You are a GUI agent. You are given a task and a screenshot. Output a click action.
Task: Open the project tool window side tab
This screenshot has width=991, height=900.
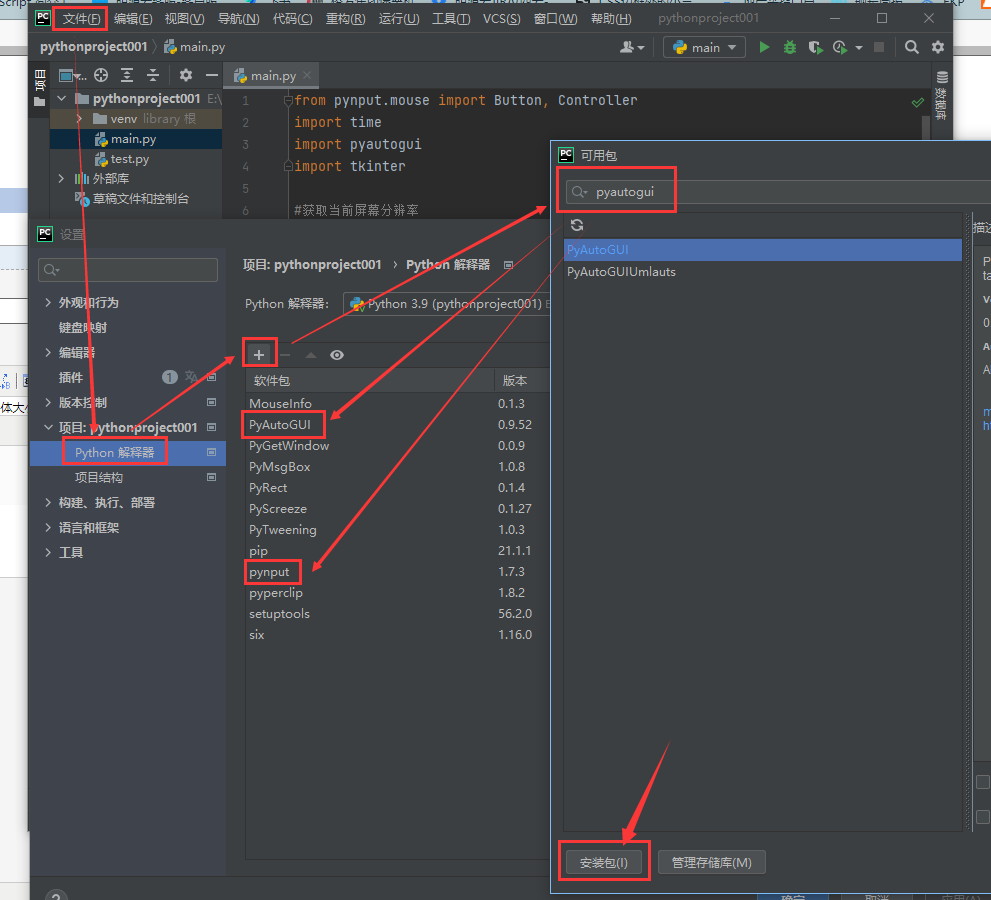pyautogui.click(x=40, y=88)
